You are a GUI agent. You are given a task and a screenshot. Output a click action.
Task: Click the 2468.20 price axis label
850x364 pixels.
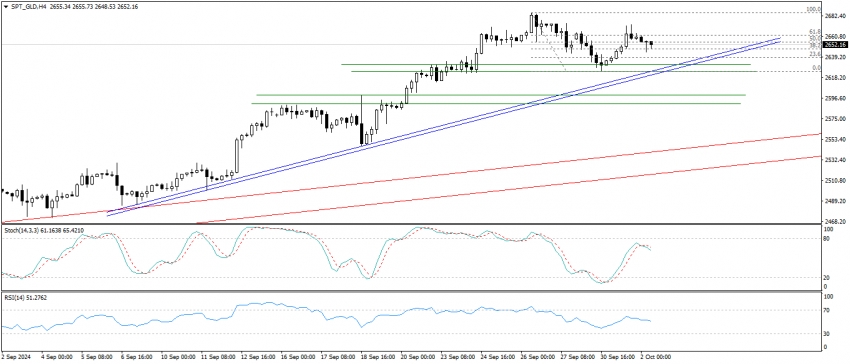[x=834, y=221]
